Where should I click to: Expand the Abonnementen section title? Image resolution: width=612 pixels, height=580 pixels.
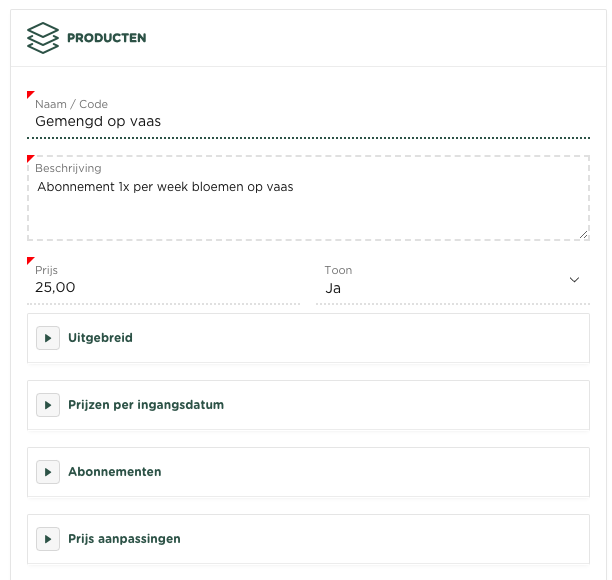115,472
